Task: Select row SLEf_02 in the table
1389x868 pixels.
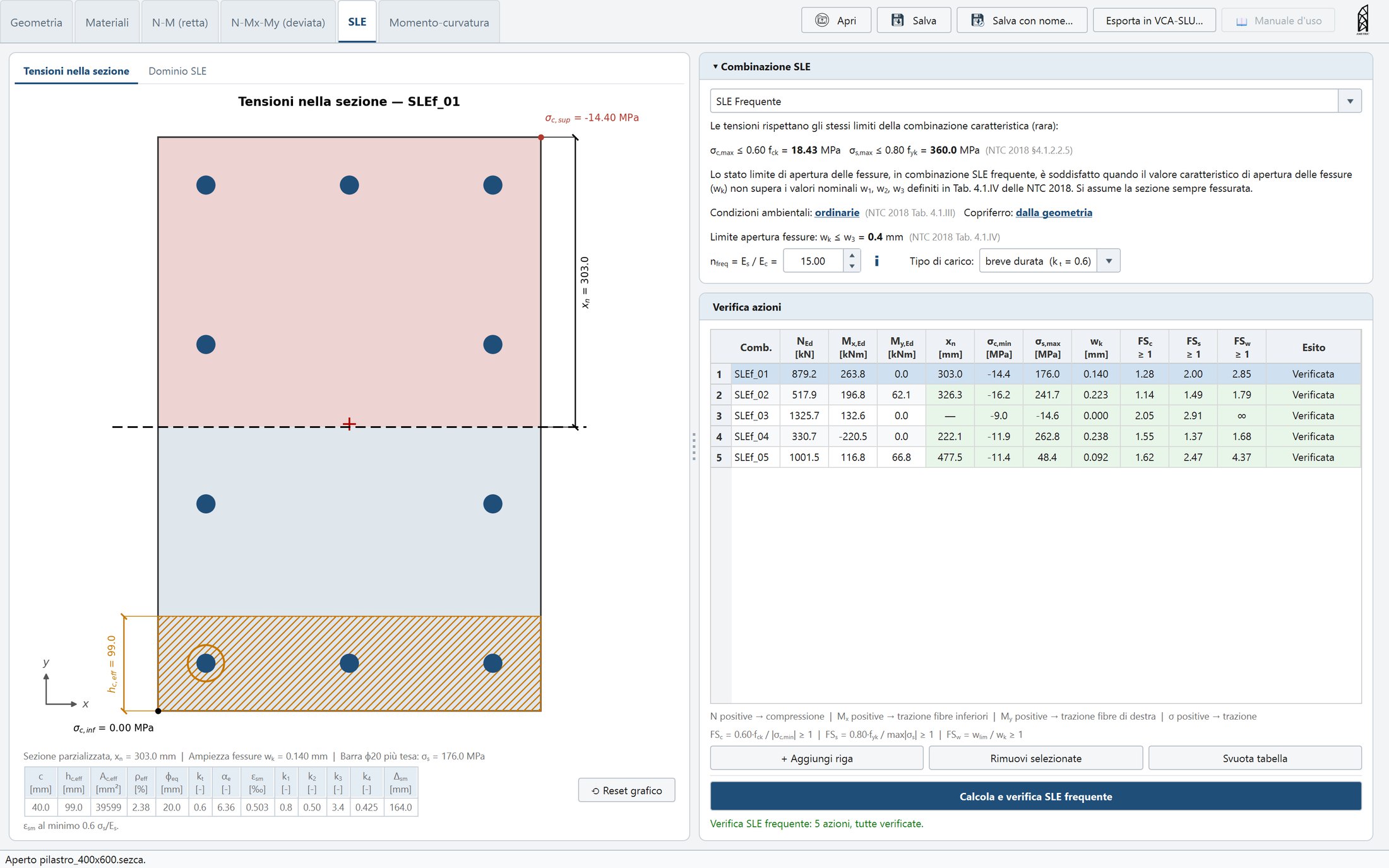Action: (1035, 395)
